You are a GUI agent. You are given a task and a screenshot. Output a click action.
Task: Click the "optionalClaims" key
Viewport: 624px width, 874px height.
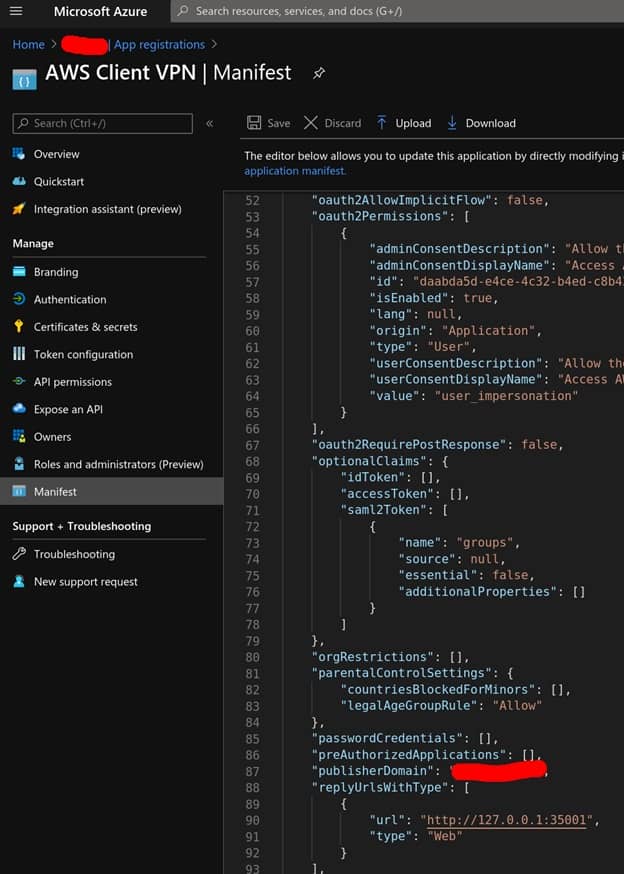pos(373,461)
